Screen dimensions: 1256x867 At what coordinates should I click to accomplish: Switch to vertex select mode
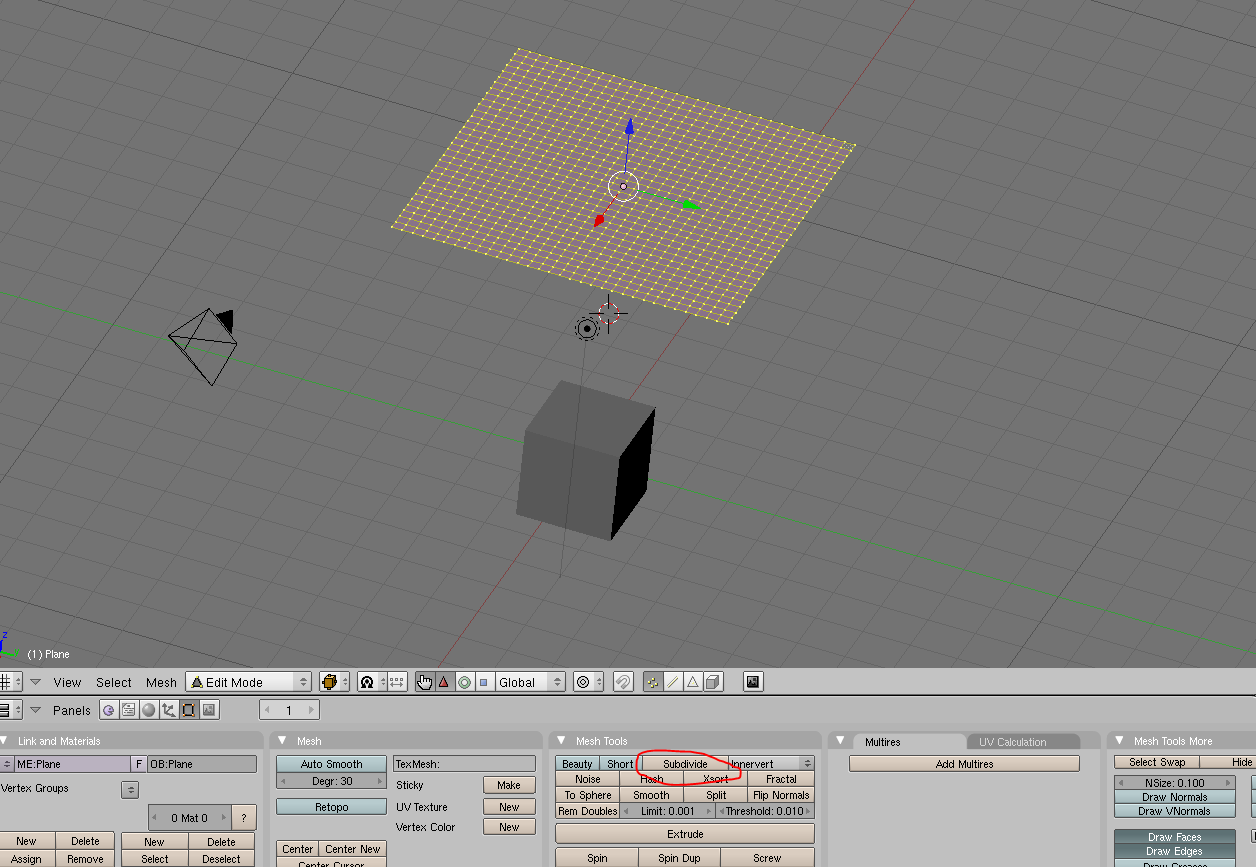[x=653, y=682]
